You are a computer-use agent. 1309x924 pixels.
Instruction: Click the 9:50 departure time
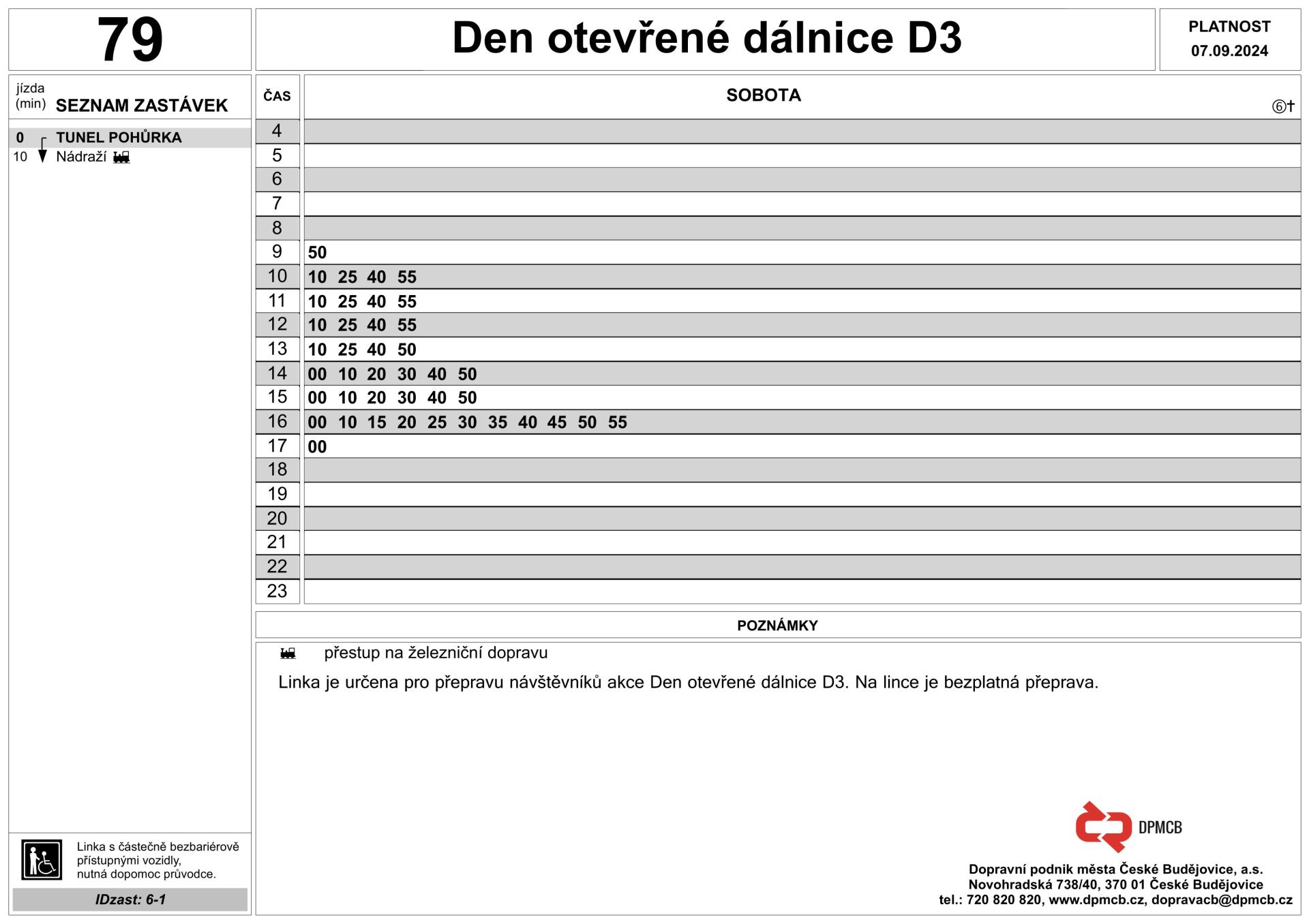click(x=317, y=253)
